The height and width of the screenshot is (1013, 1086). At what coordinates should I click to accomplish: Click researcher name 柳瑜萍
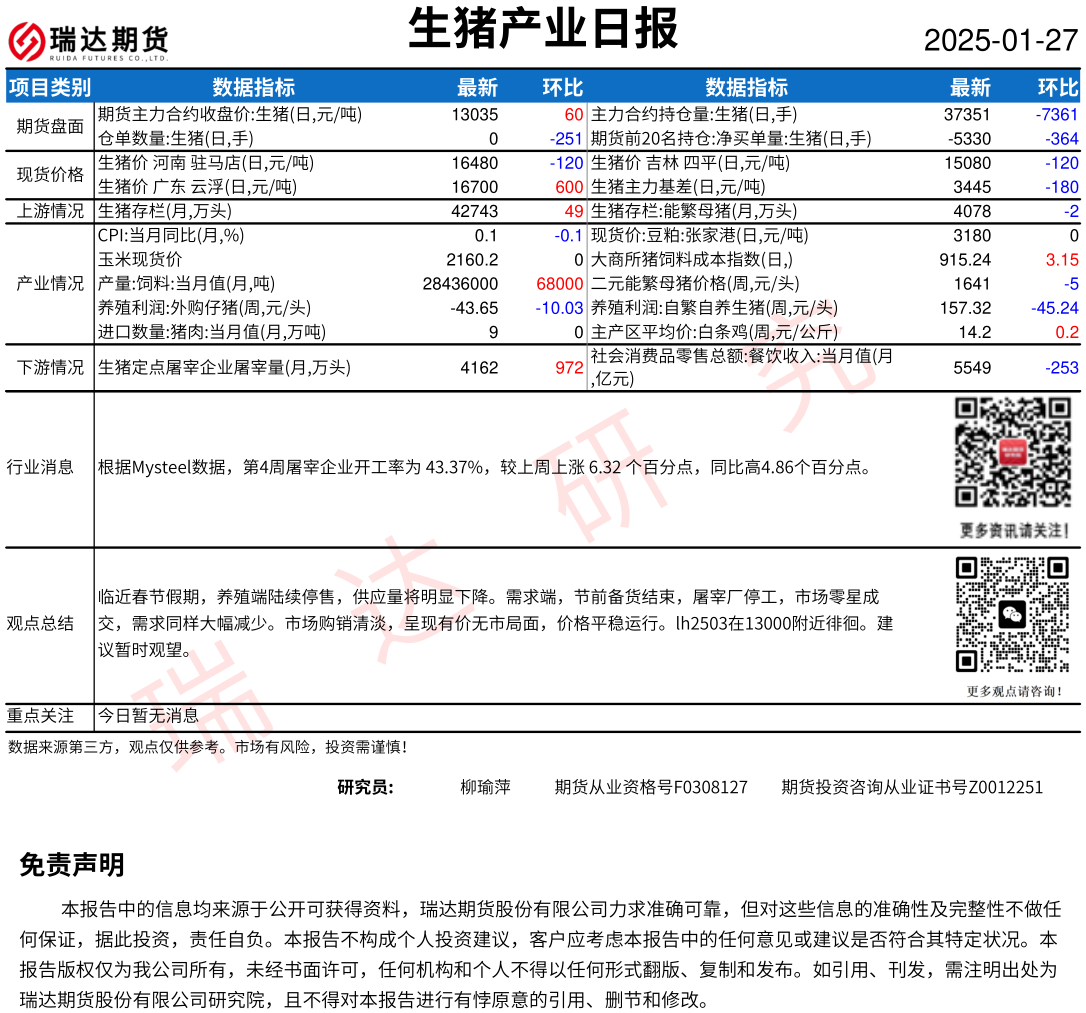(x=486, y=787)
